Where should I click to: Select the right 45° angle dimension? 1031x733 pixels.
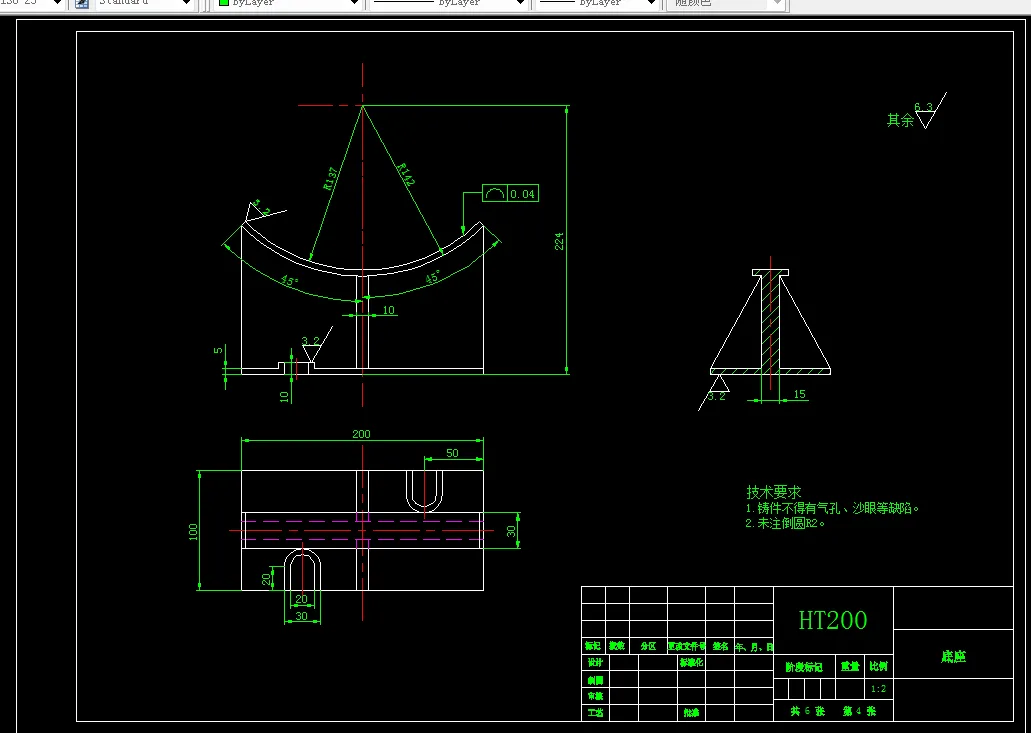[x=432, y=277]
